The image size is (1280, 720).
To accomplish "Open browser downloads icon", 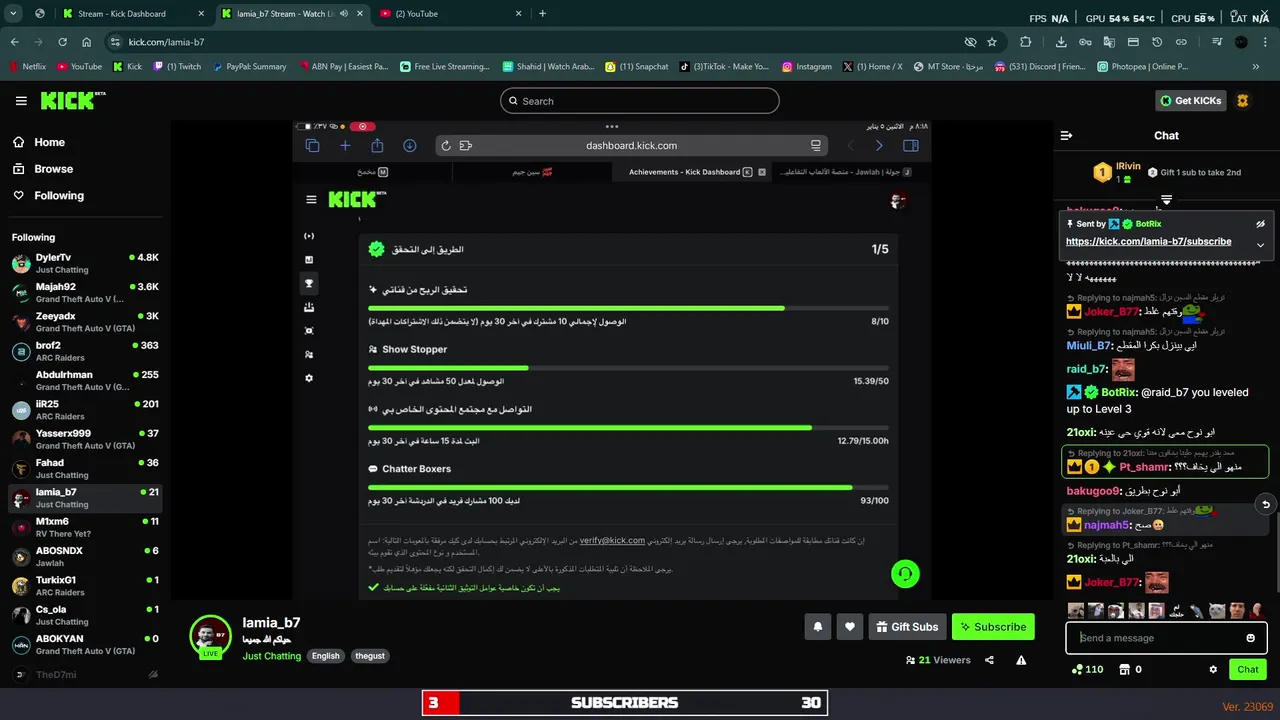I will click(x=1061, y=42).
